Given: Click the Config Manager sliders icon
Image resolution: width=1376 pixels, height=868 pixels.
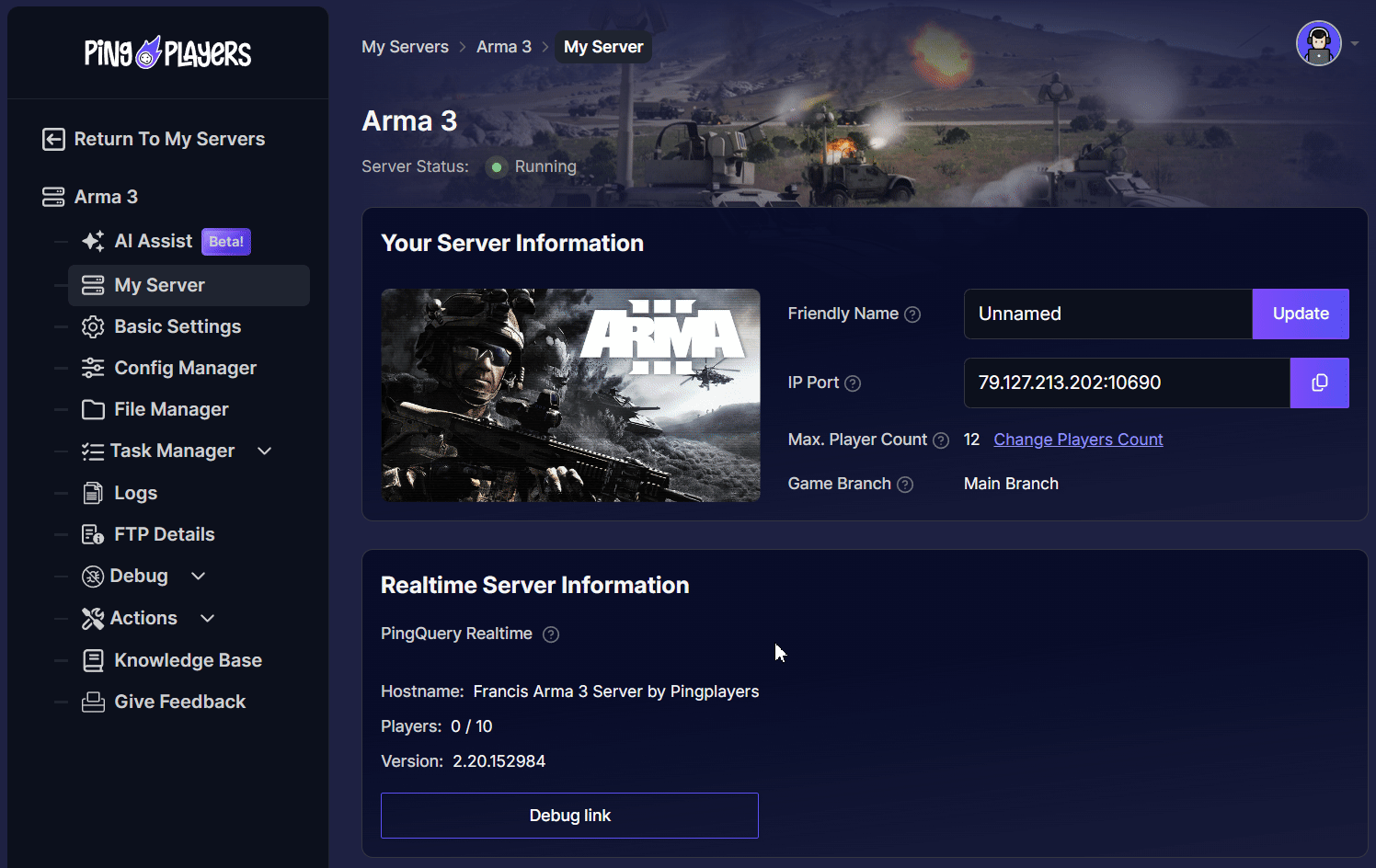Looking at the screenshot, I should tap(93, 368).
